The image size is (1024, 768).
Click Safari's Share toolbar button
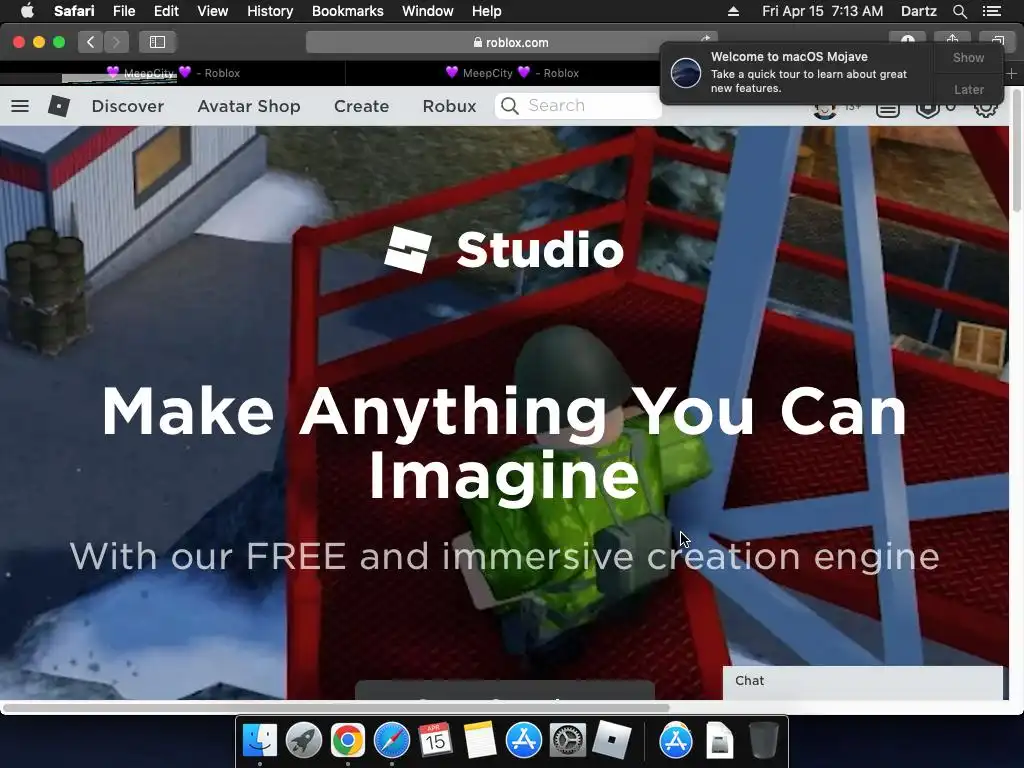[952, 39]
